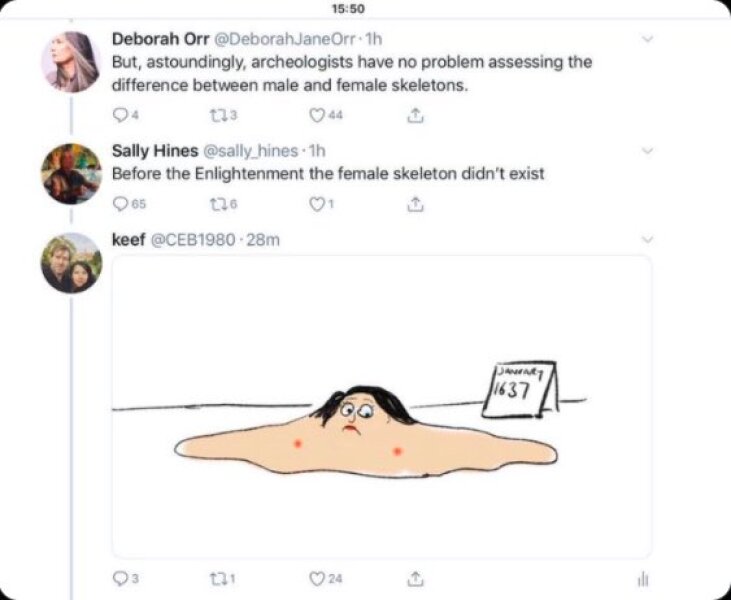Viewport: 731px width, 600px height.
Task: Like Sally Hines' tweet
Action: [317, 204]
